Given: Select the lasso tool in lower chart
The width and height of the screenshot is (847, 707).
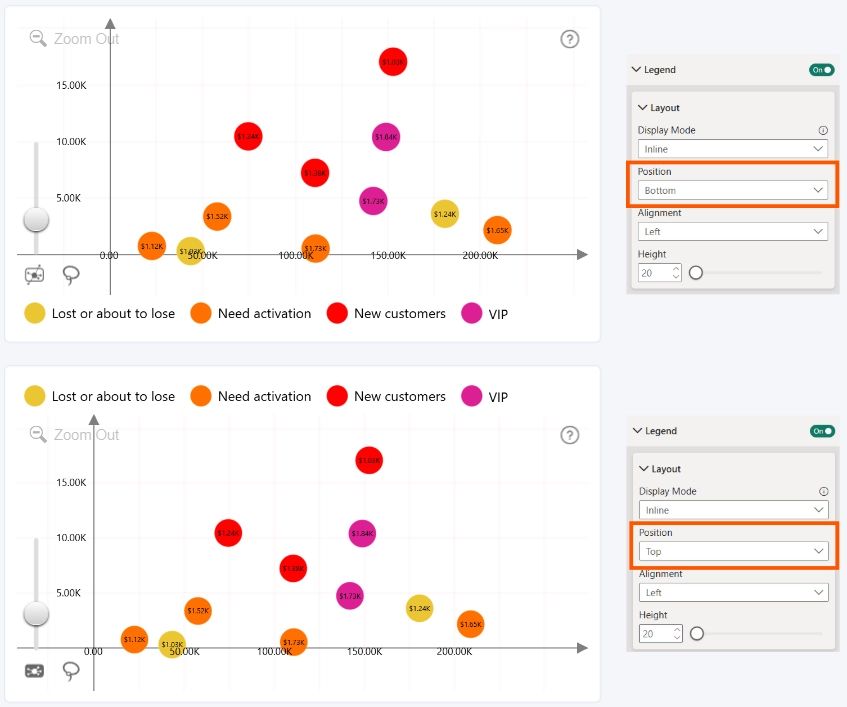Looking at the screenshot, I should click(71, 671).
